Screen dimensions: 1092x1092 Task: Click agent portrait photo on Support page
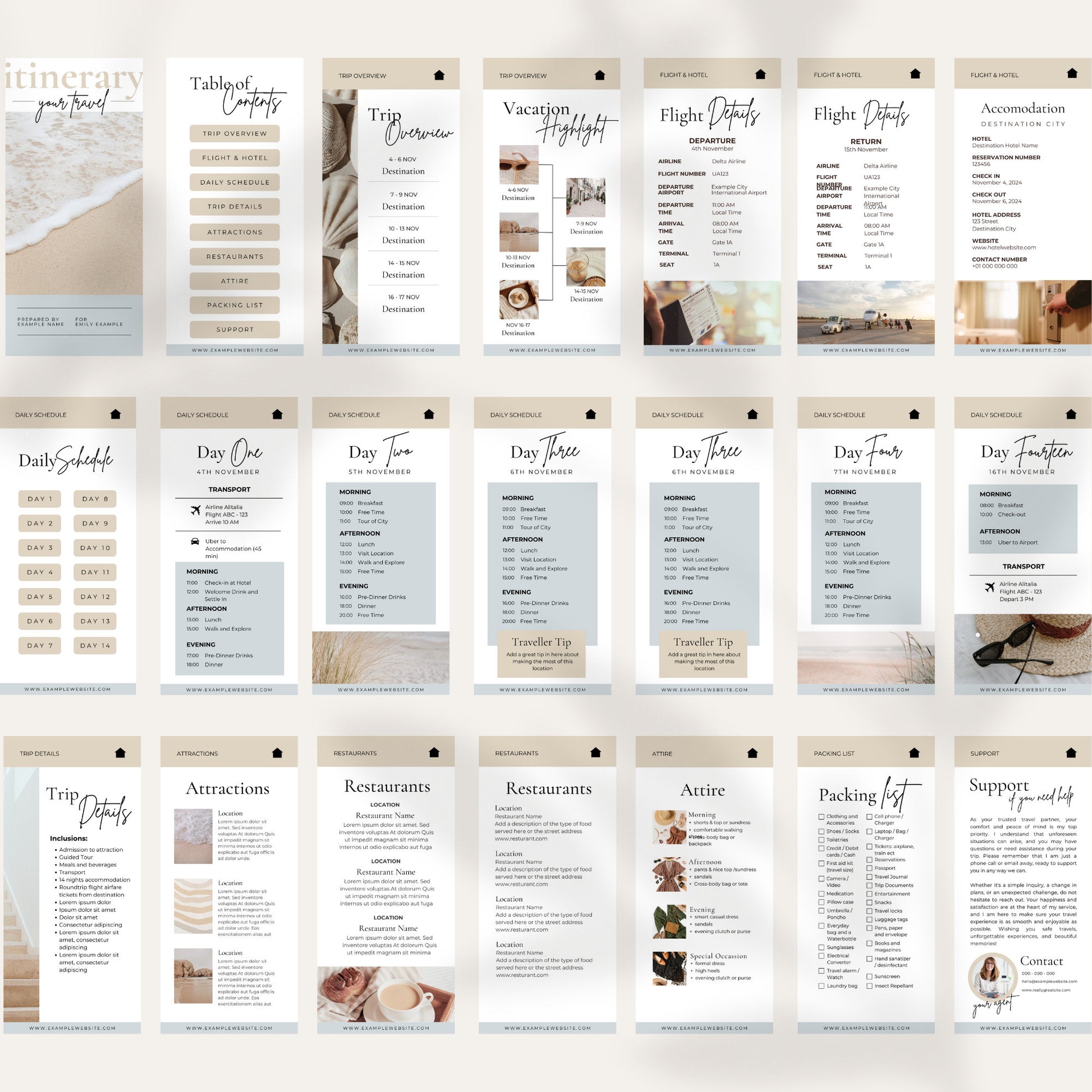(x=993, y=979)
